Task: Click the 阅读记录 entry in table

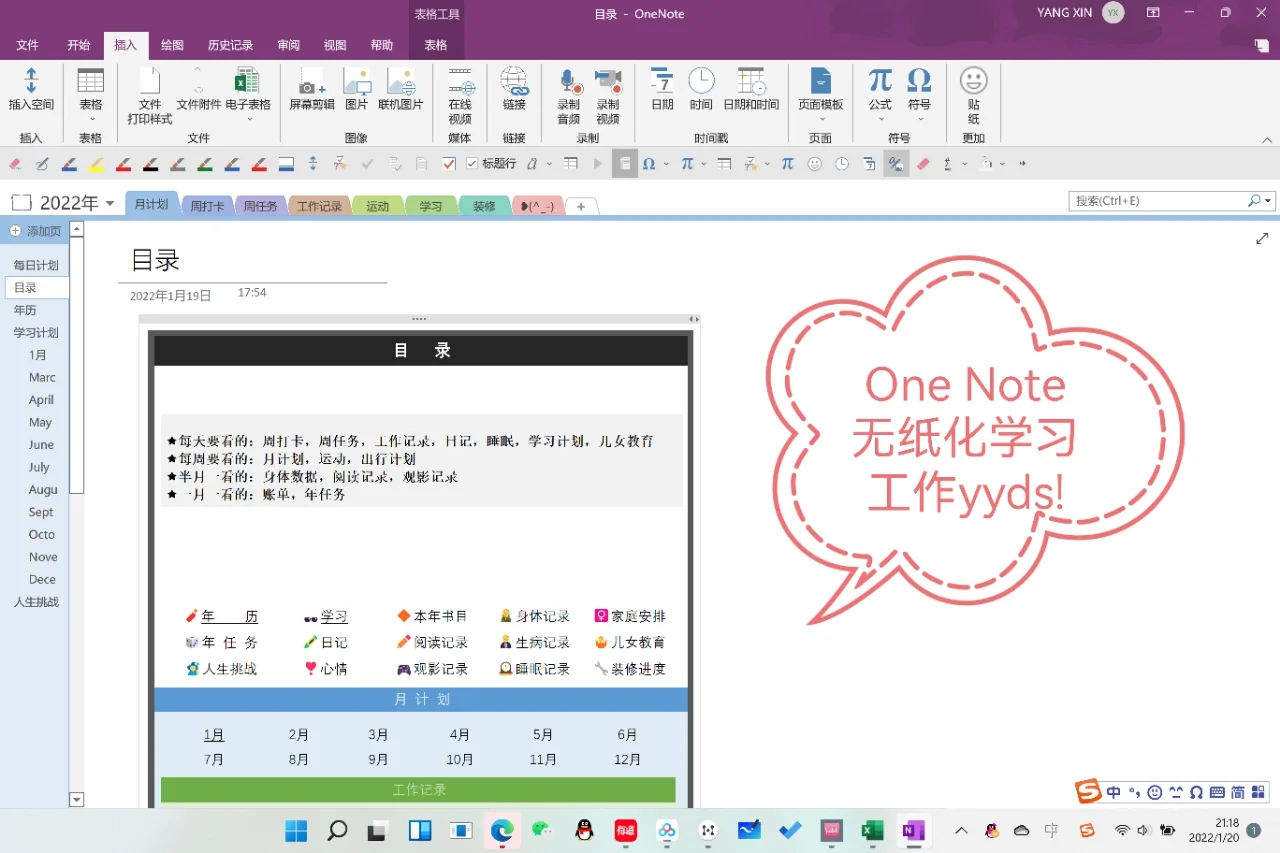Action: tap(441, 642)
